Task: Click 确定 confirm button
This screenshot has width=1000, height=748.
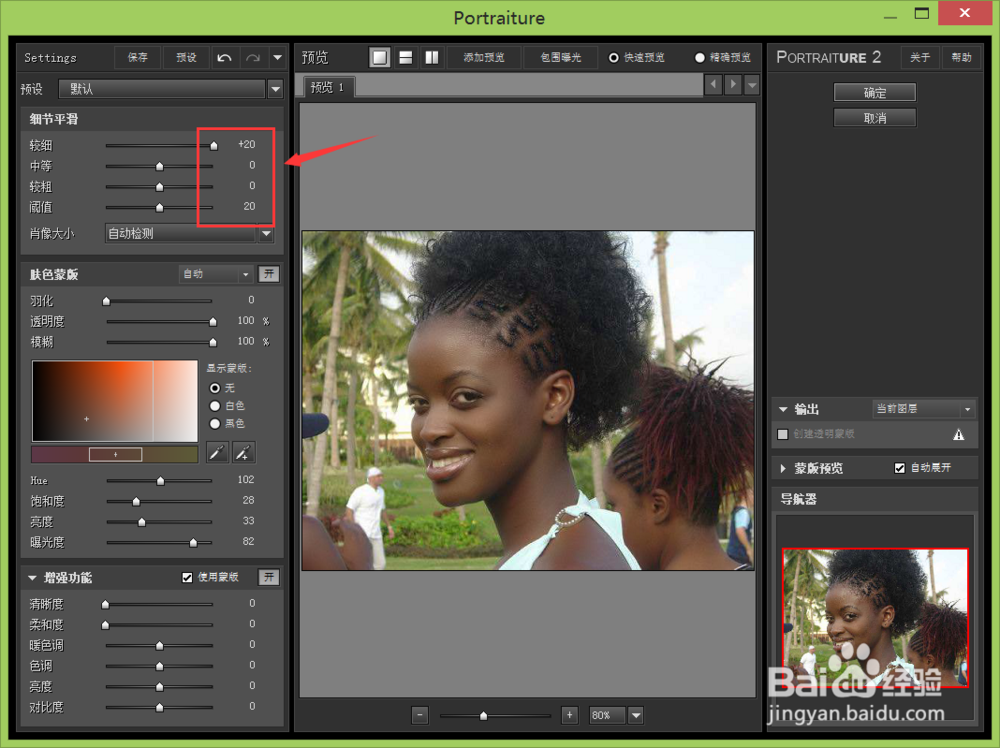Action: pyautogui.click(x=874, y=92)
